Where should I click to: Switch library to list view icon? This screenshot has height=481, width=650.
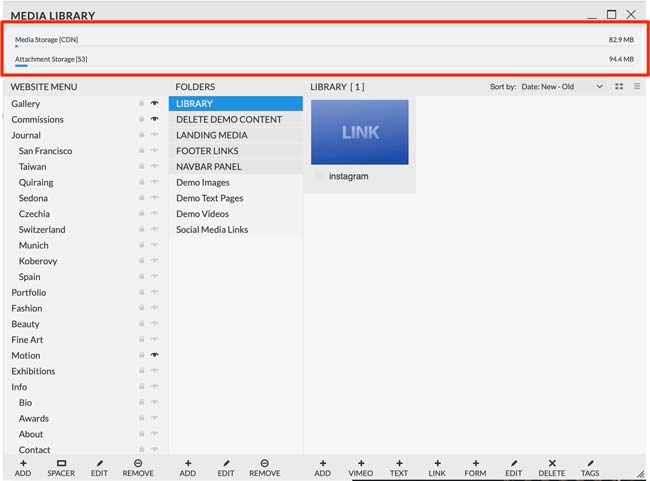tap(636, 87)
